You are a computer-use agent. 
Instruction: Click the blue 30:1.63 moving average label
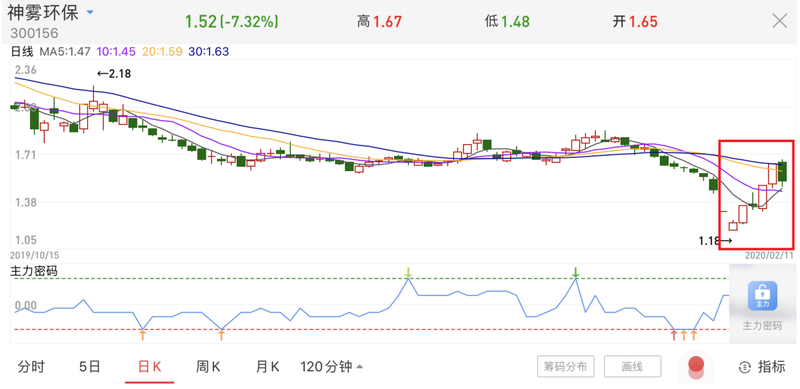click(x=209, y=52)
